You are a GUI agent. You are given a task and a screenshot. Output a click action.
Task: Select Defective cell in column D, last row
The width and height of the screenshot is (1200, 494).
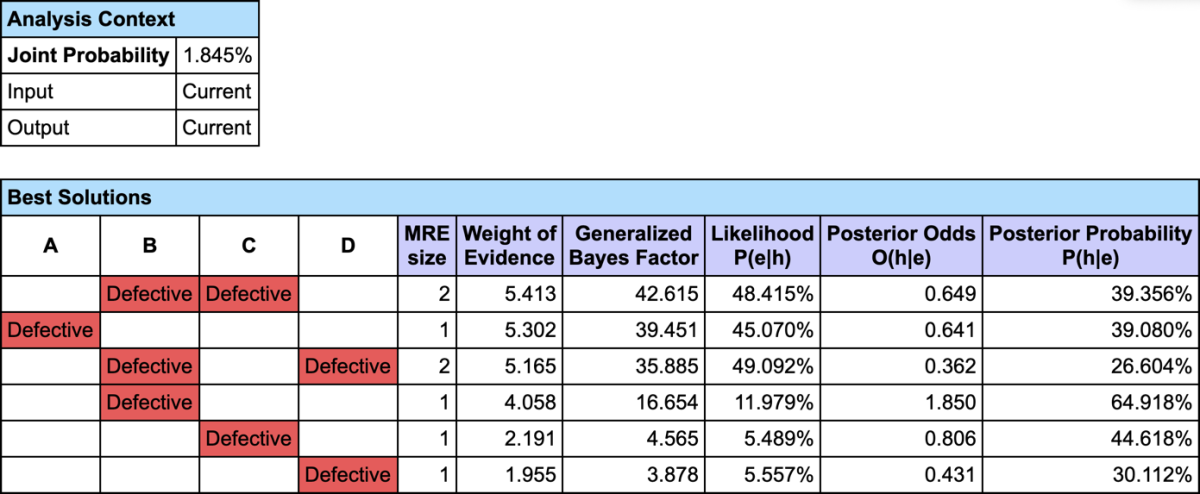tap(348, 474)
